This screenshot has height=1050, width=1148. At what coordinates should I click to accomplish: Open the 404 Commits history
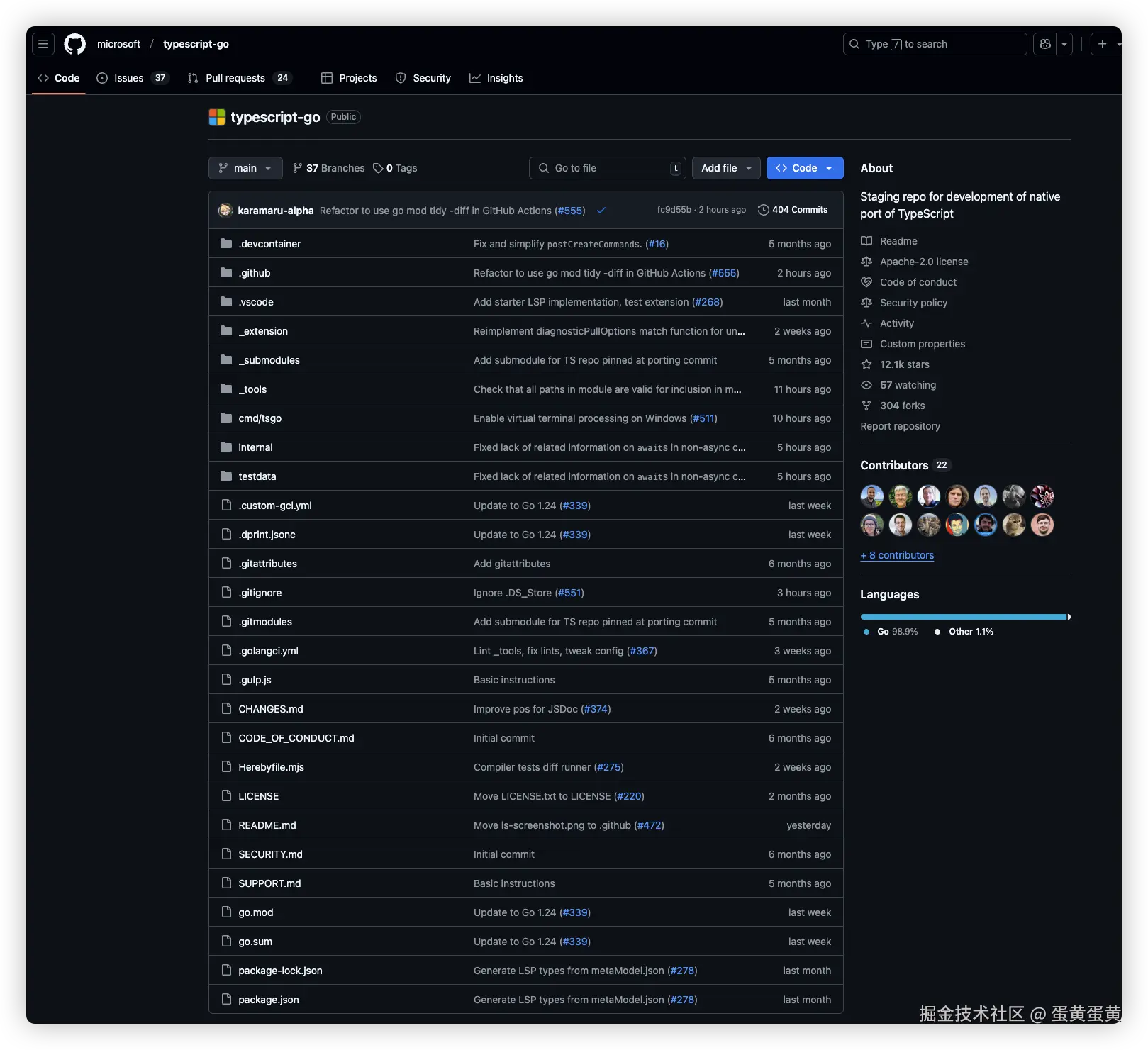793,210
